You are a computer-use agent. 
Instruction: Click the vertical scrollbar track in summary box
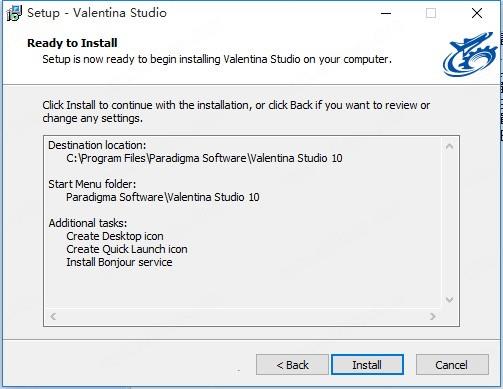(449, 223)
